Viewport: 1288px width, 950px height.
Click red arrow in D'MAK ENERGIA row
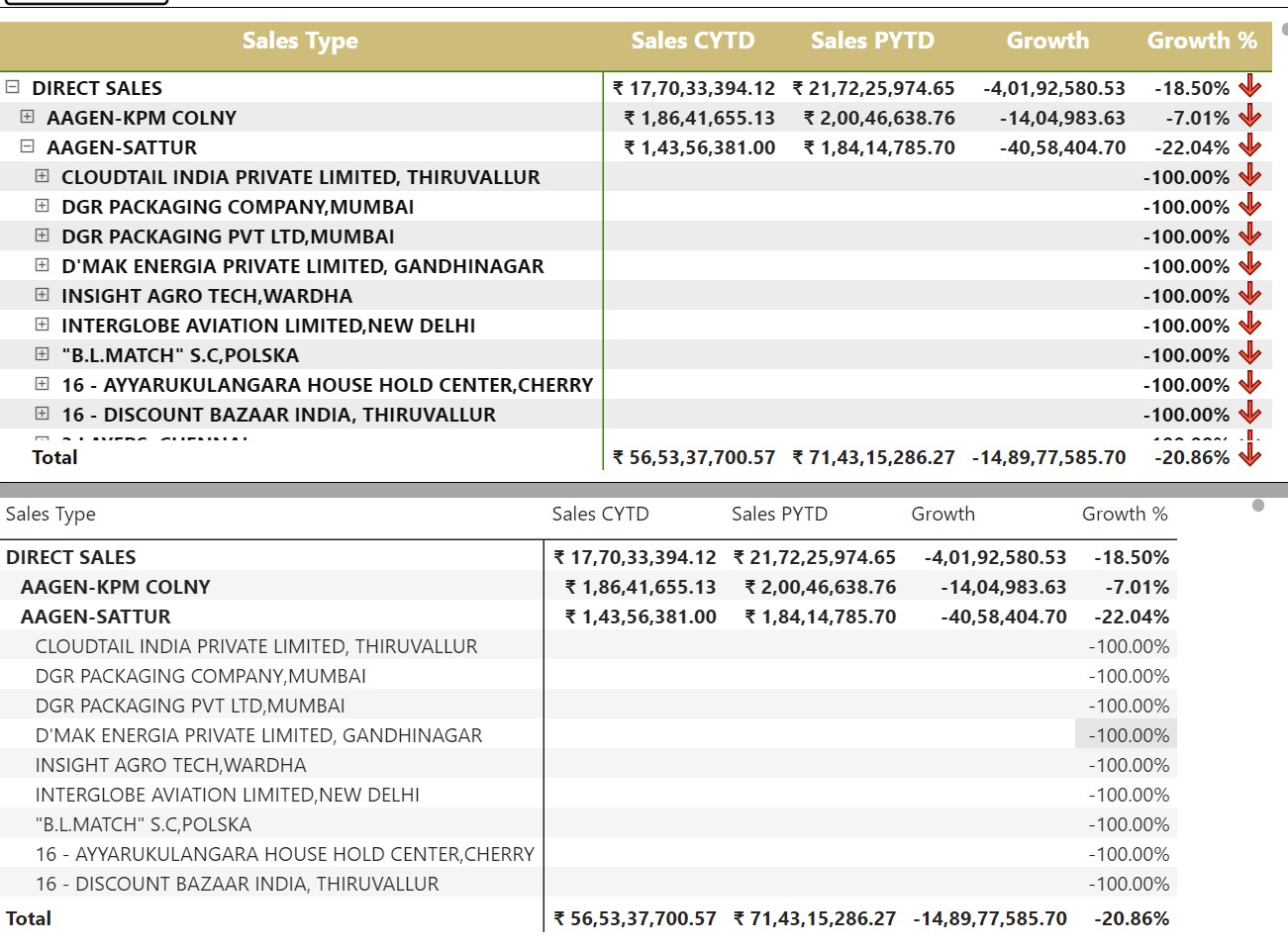pos(1250,264)
